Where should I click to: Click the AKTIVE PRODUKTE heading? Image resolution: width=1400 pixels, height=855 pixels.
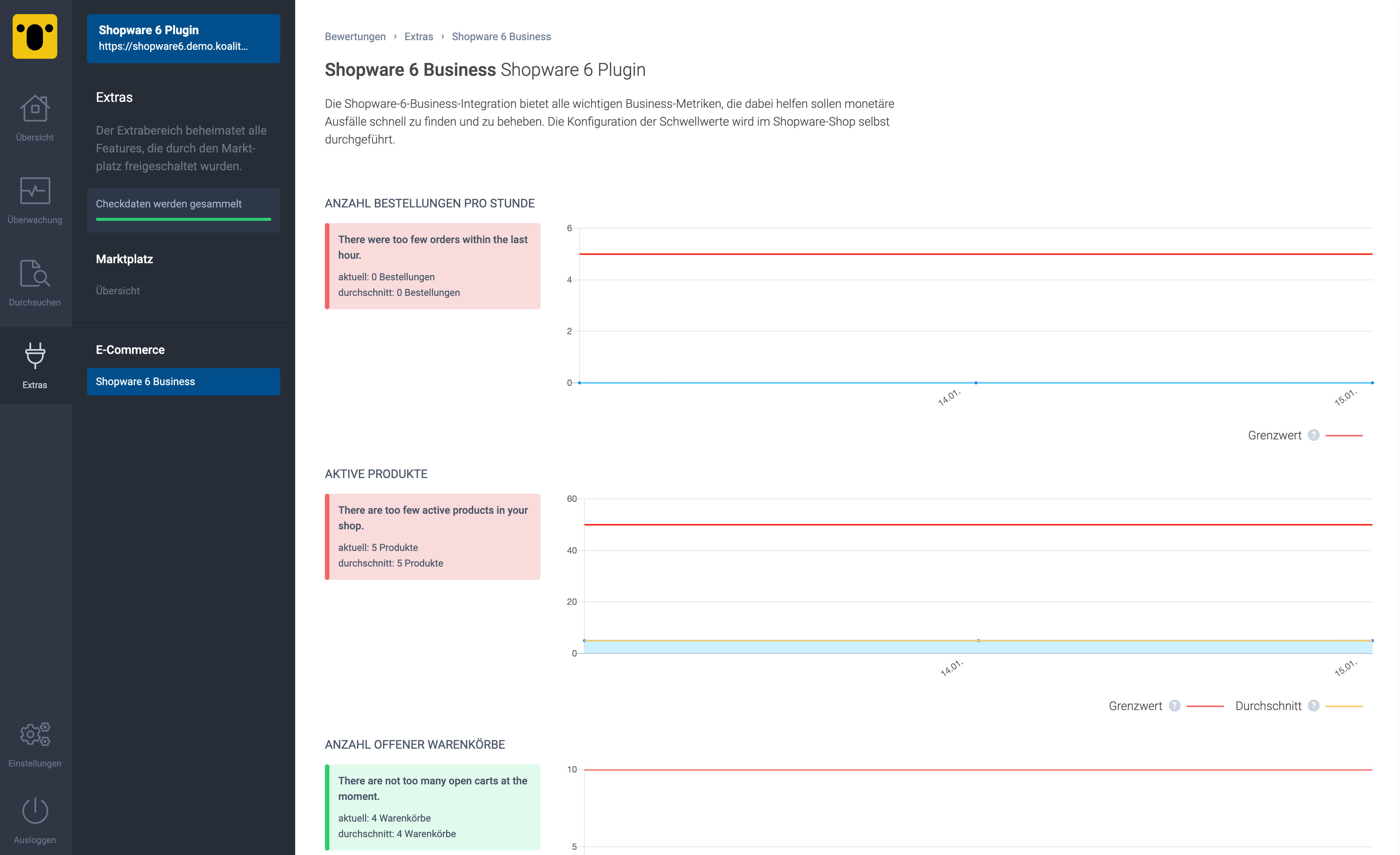coord(376,474)
